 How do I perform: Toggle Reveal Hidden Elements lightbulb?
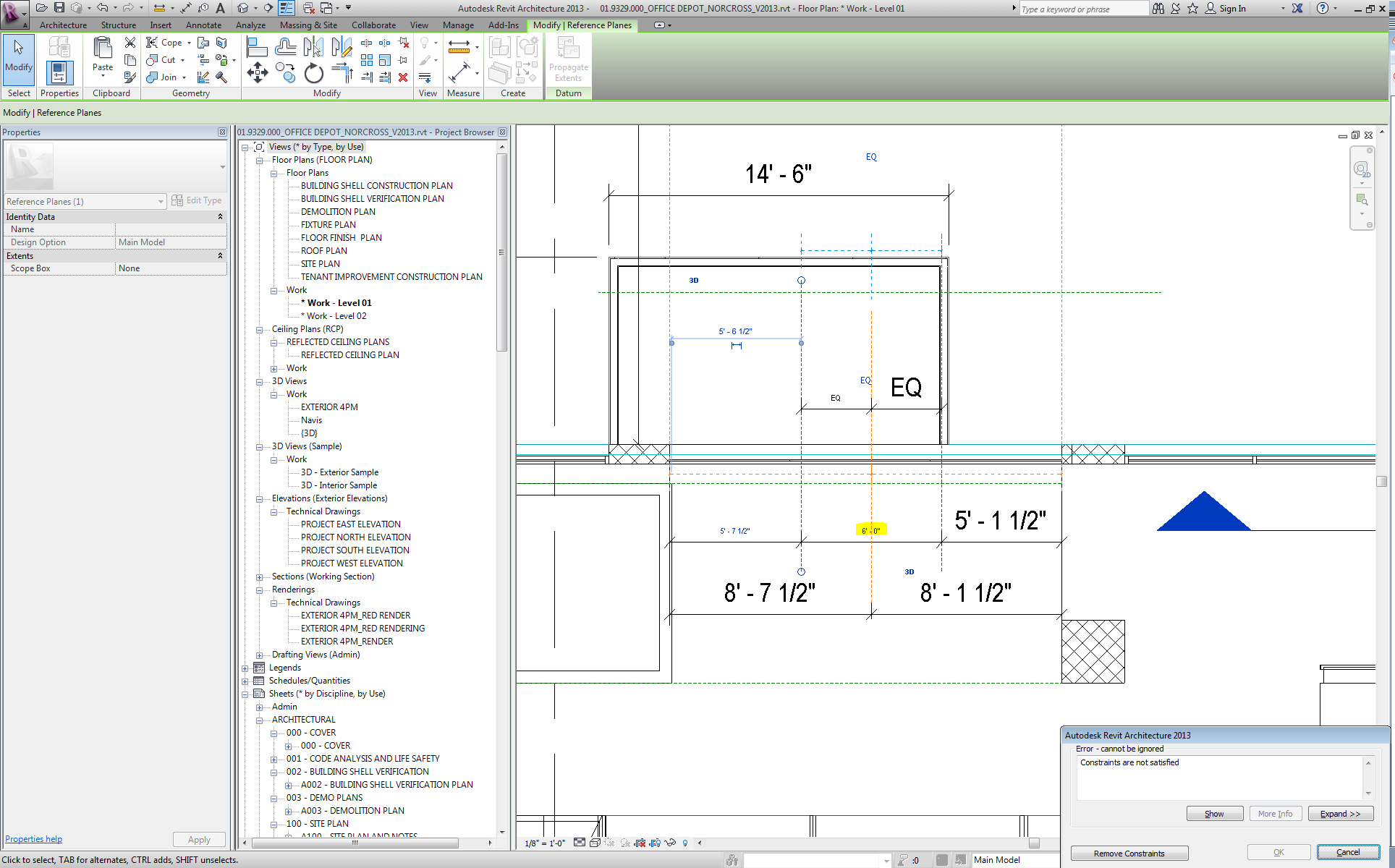[685, 843]
